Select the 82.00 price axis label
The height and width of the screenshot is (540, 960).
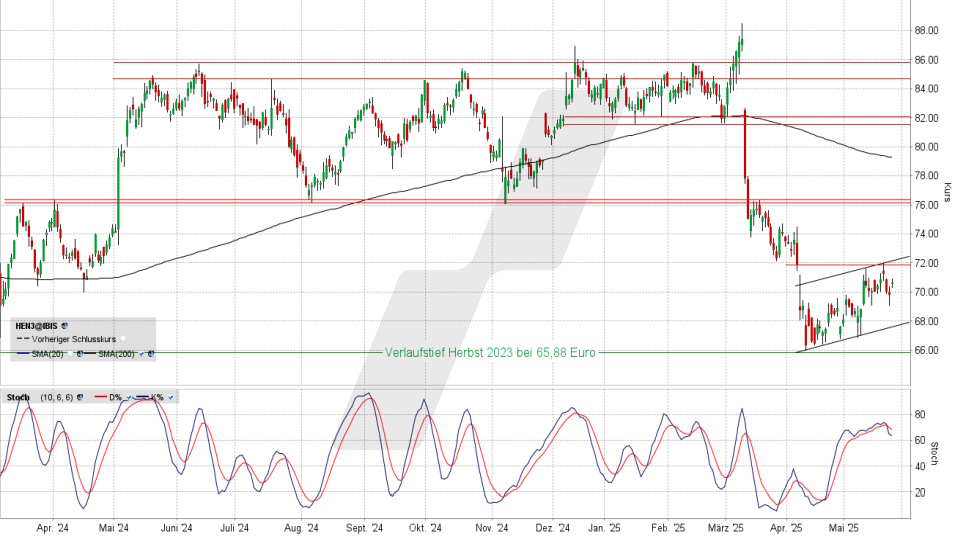tap(926, 118)
